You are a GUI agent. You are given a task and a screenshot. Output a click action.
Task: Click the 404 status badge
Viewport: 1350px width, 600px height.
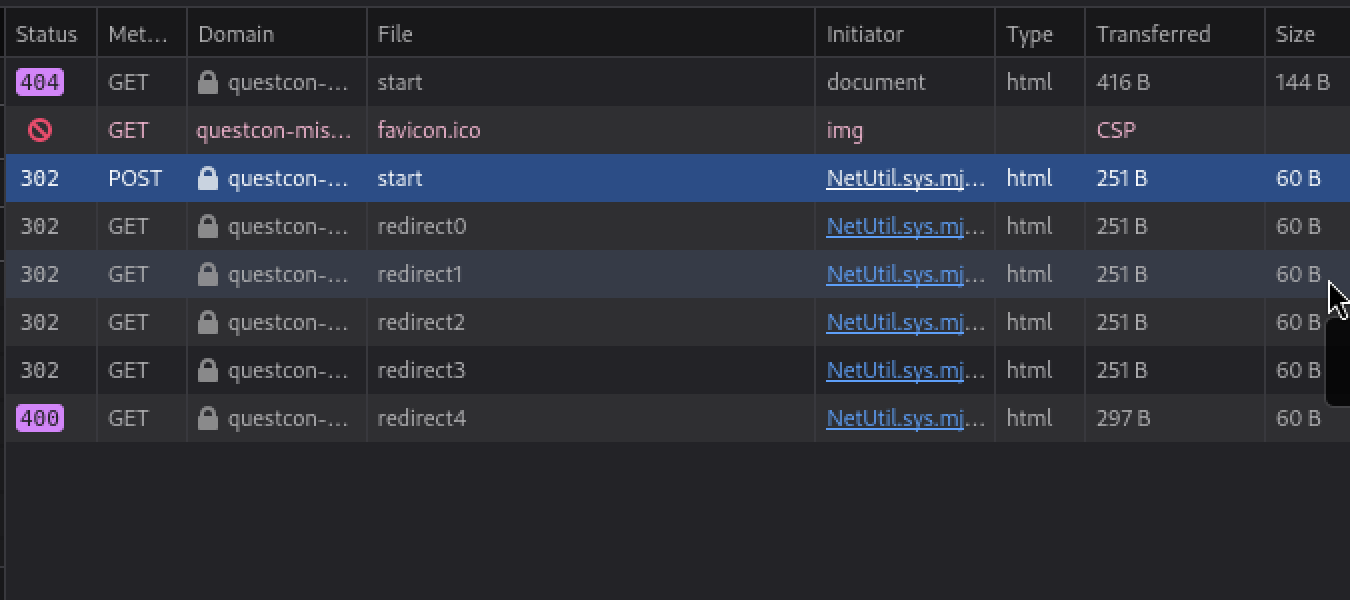pos(40,82)
